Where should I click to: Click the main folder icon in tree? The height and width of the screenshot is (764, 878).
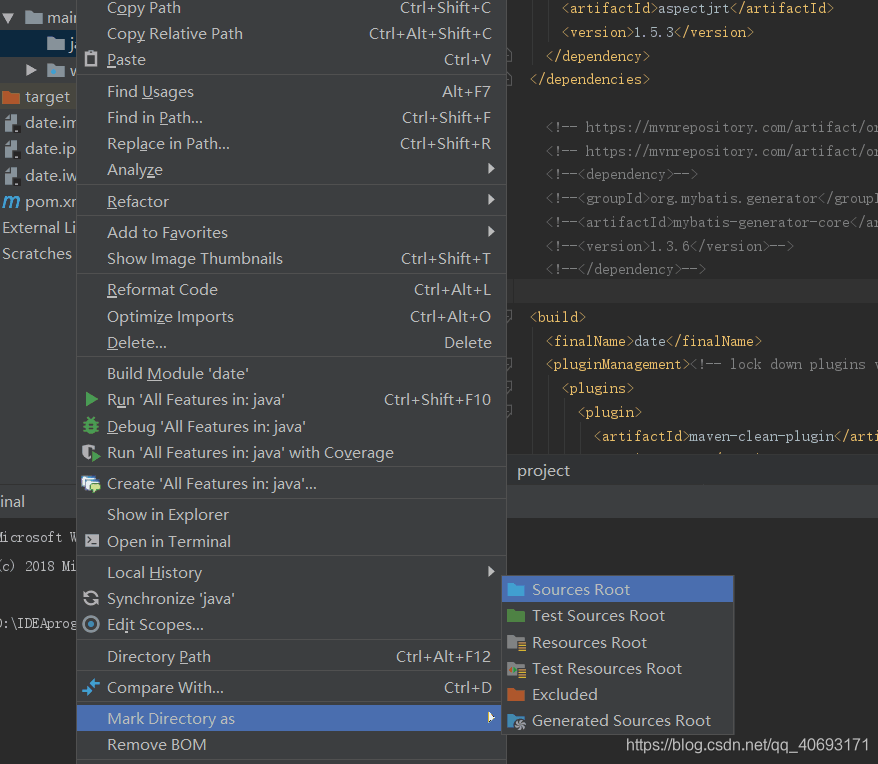point(34,17)
